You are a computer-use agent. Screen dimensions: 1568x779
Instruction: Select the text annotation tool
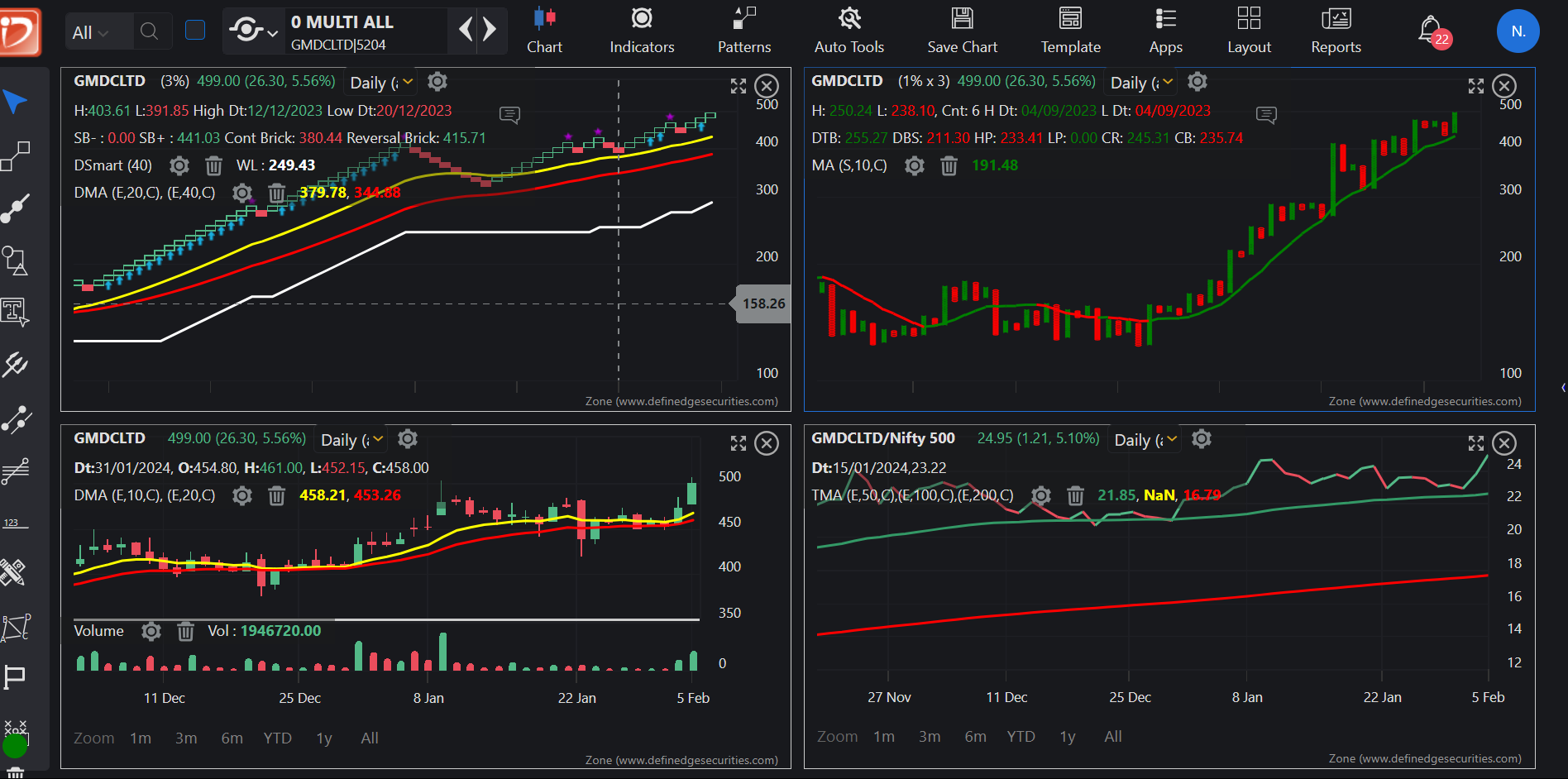(16, 312)
